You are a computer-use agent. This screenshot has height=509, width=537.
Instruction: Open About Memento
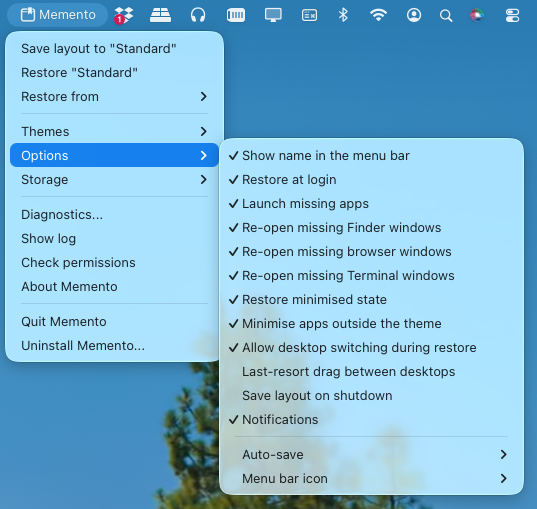114,286
